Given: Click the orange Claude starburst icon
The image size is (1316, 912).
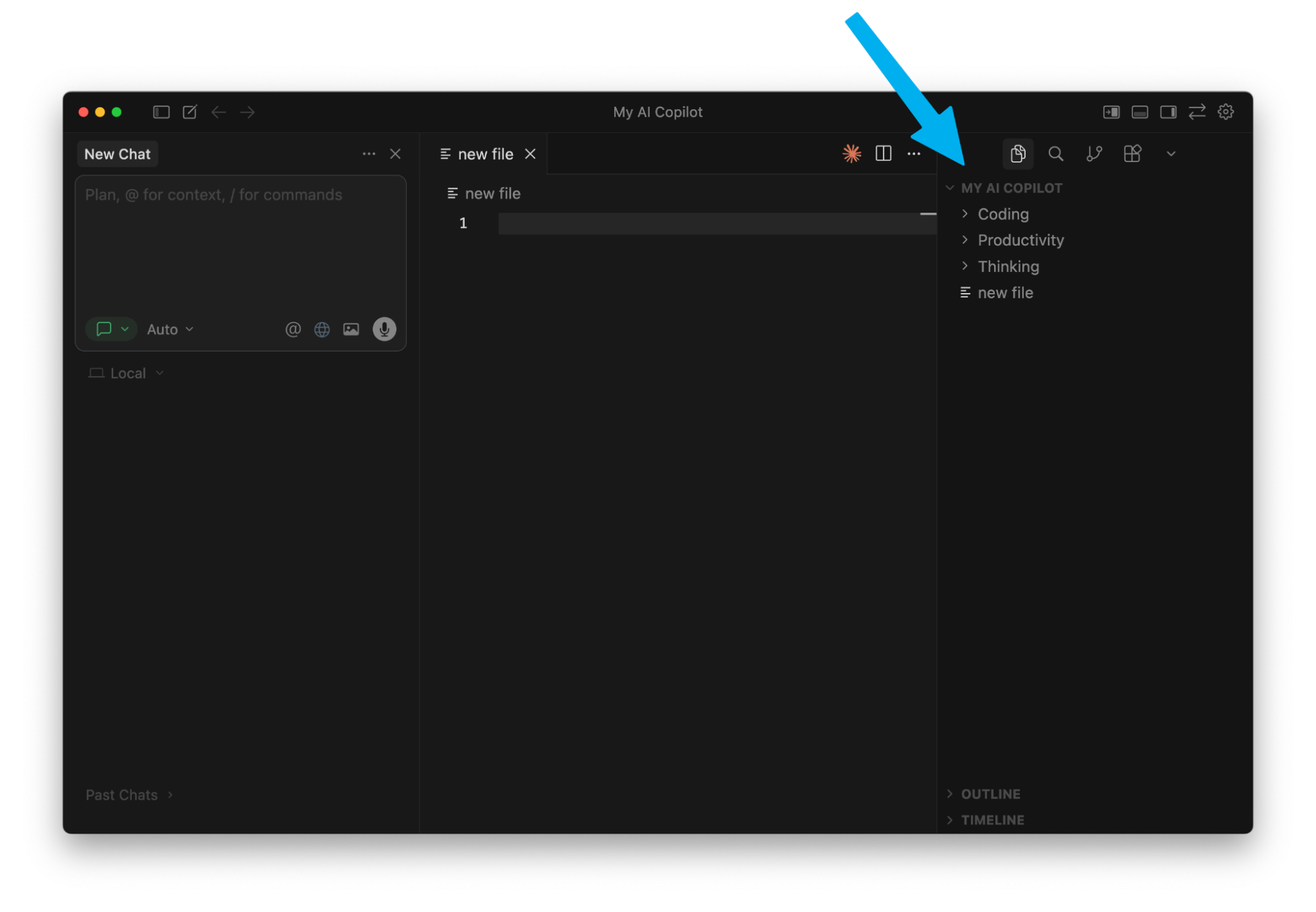Looking at the screenshot, I should pos(851,153).
